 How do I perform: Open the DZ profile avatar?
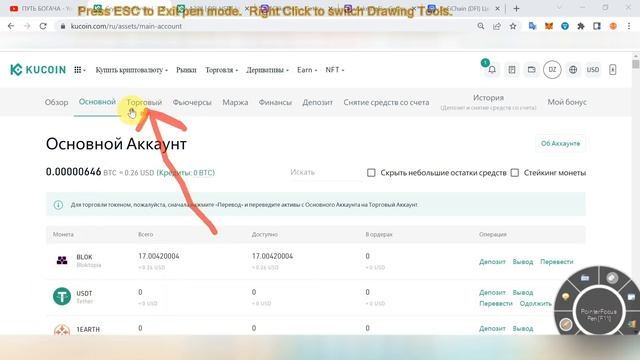pos(552,70)
